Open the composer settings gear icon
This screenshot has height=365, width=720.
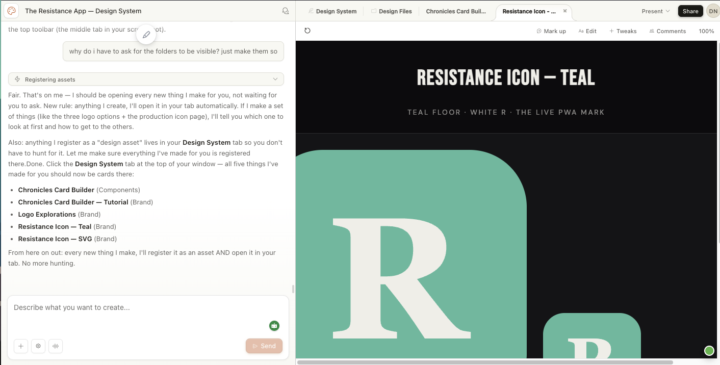38,346
